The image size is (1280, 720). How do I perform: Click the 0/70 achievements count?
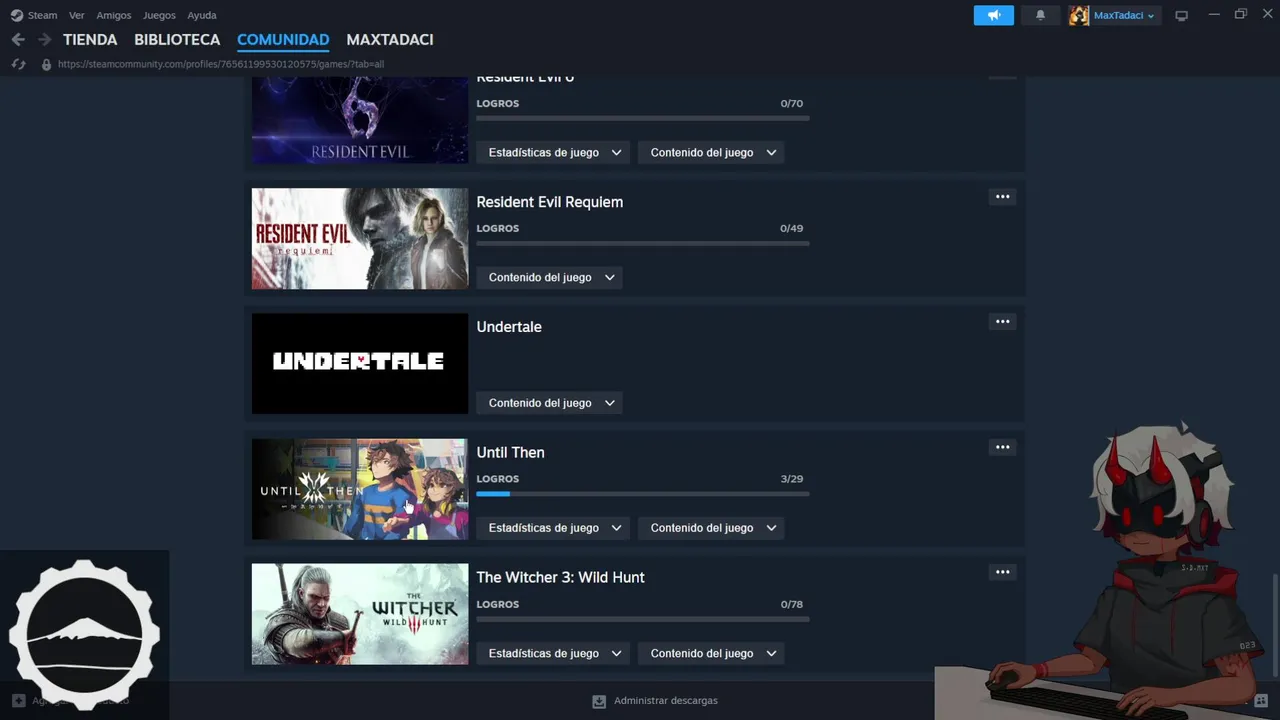[x=792, y=103]
